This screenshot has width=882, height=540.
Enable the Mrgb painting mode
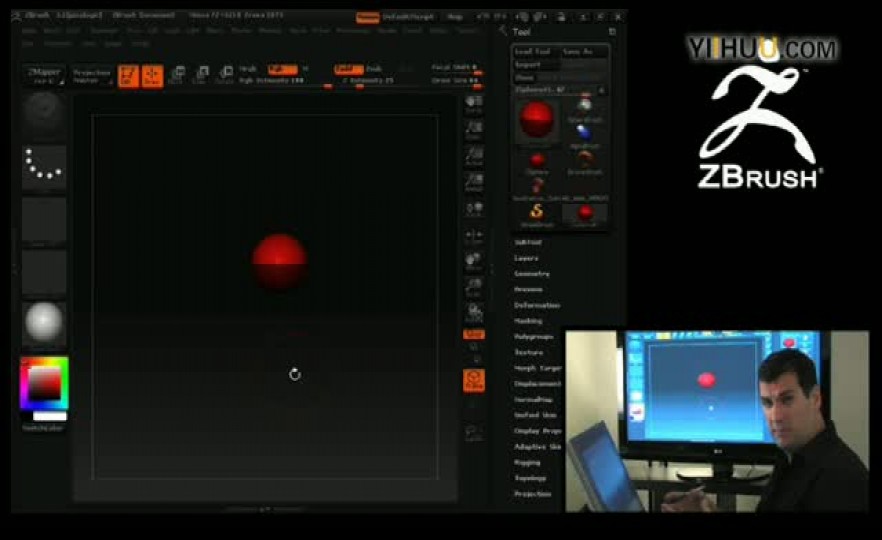click(248, 69)
